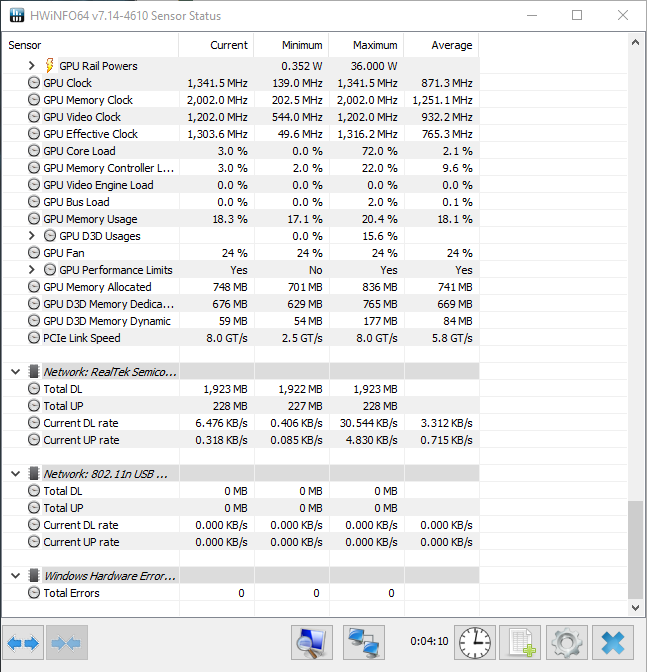Select the Current UP rate row showing 0.318 KB/s
The height and width of the screenshot is (672, 648).
pos(241,440)
